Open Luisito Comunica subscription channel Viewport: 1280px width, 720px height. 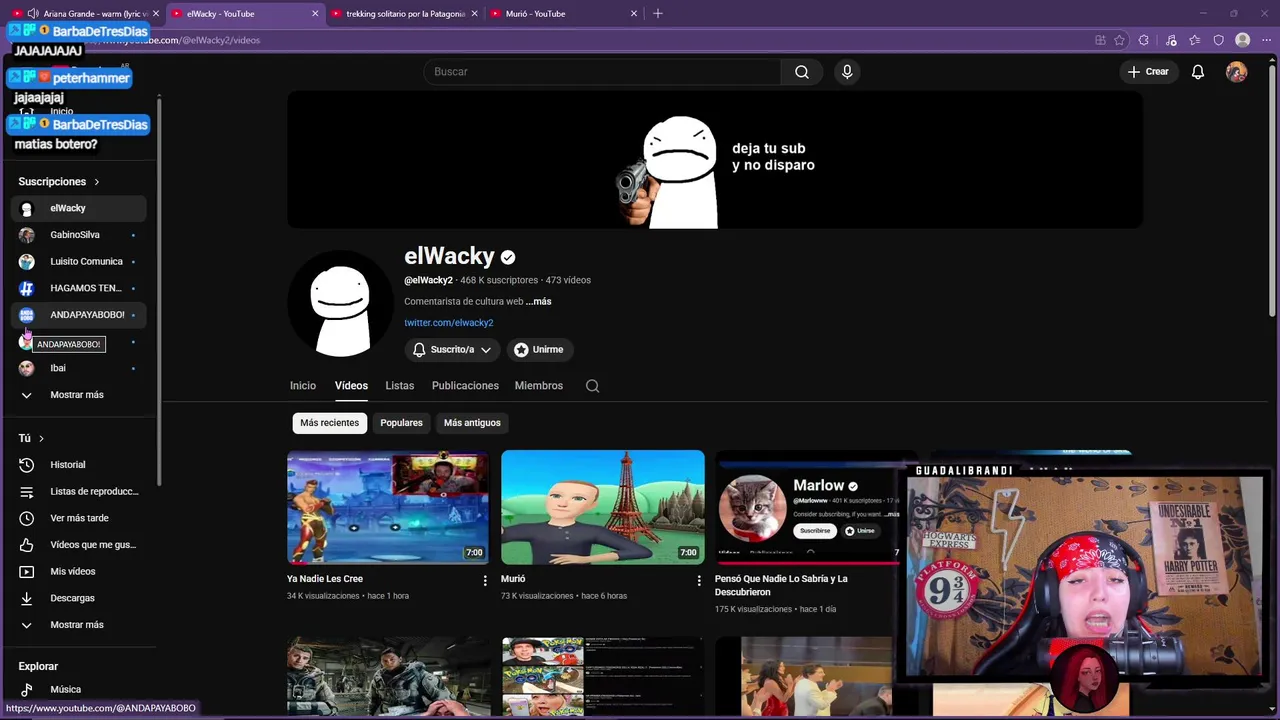point(80,262)
